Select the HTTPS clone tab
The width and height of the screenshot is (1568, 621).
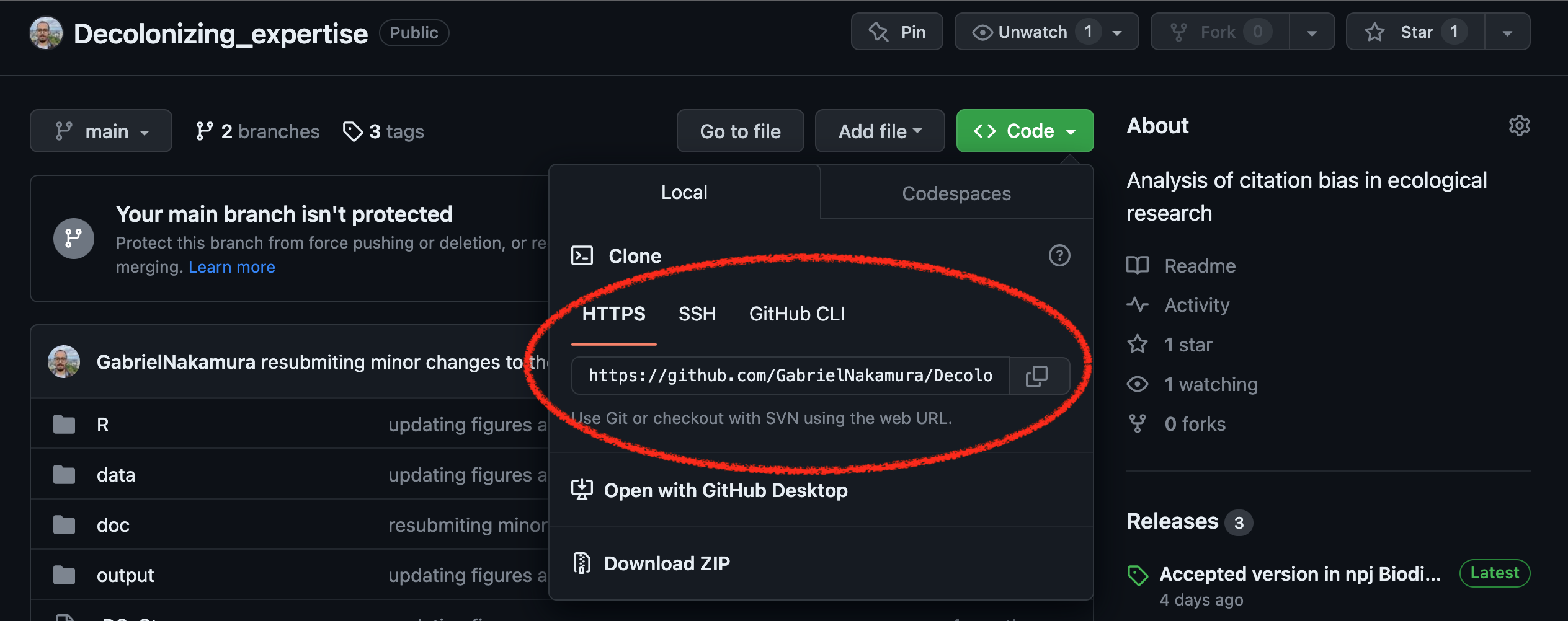coord(613,314)
